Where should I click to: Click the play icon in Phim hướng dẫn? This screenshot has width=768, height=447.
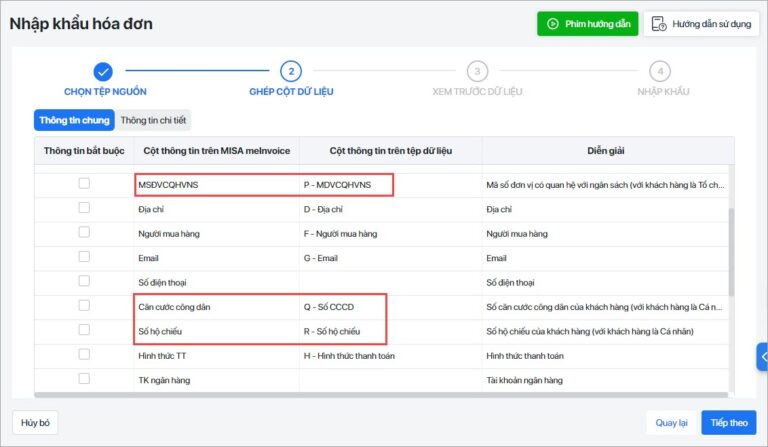click(552, 24)
